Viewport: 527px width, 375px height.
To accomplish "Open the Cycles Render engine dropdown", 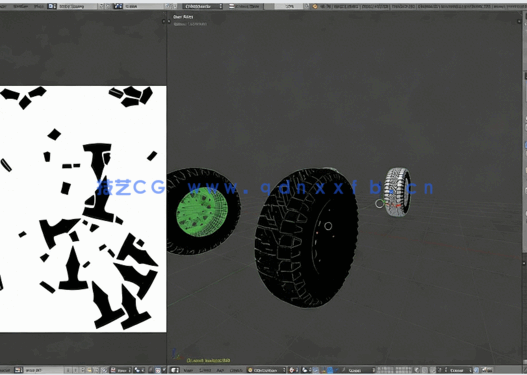I will (203, 6).
